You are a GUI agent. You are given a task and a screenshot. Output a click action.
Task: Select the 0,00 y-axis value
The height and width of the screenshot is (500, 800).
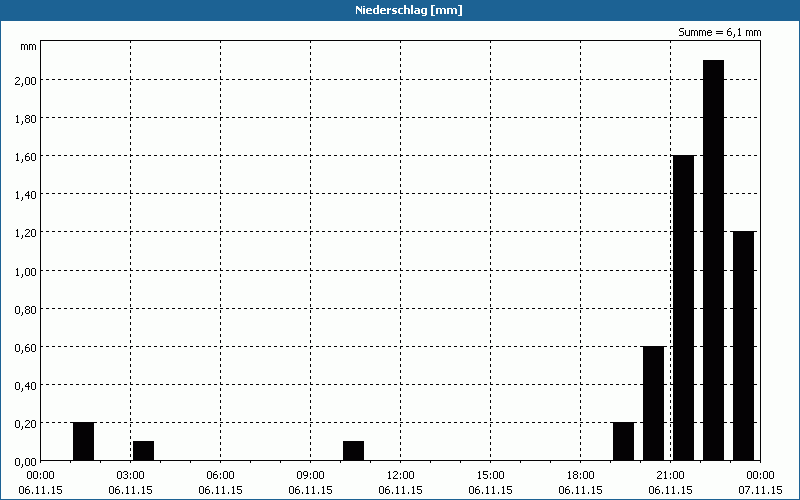pyautogui.click(x=25, y=462)
